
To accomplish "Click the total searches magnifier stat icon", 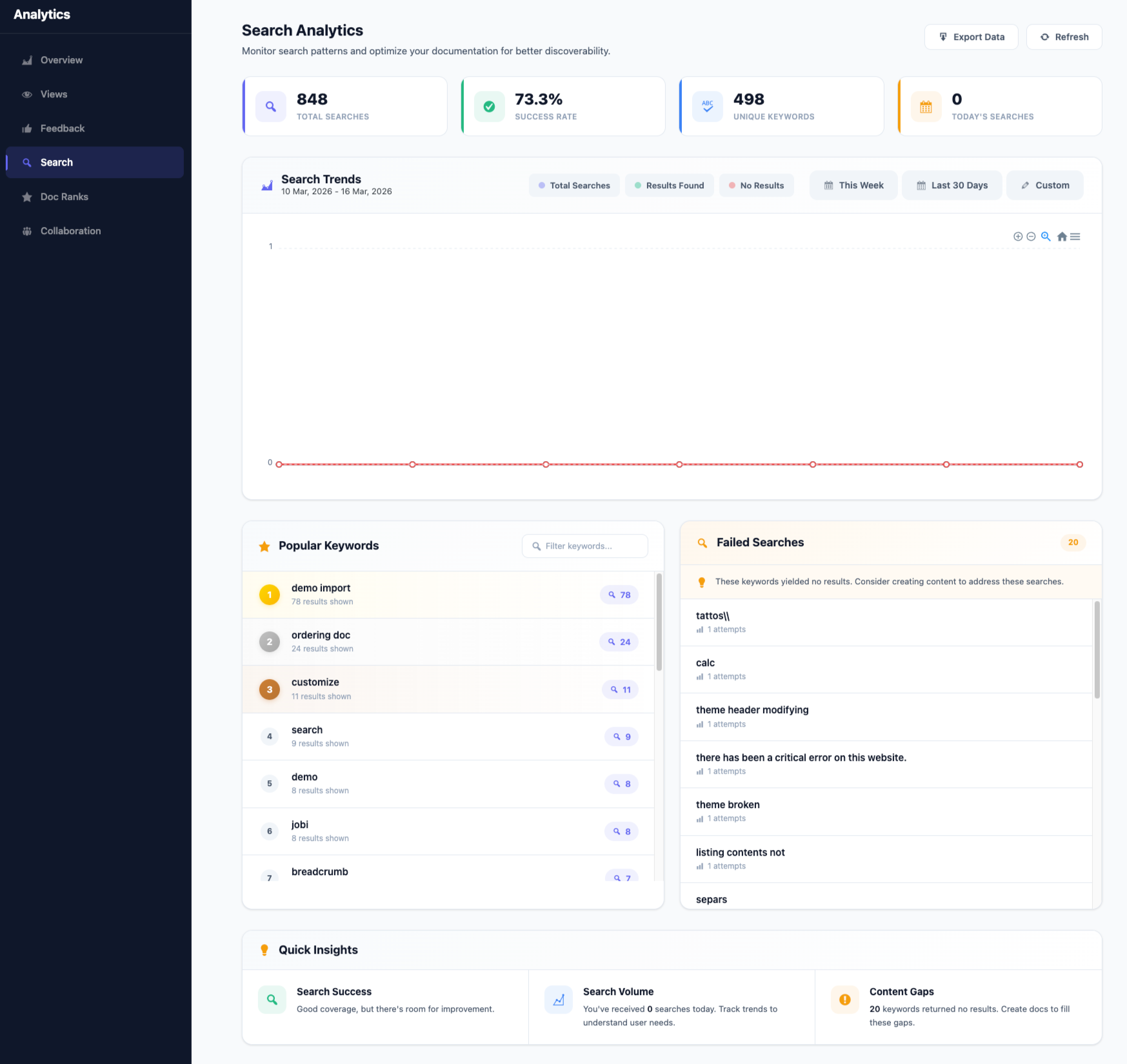I will (271, 106).
